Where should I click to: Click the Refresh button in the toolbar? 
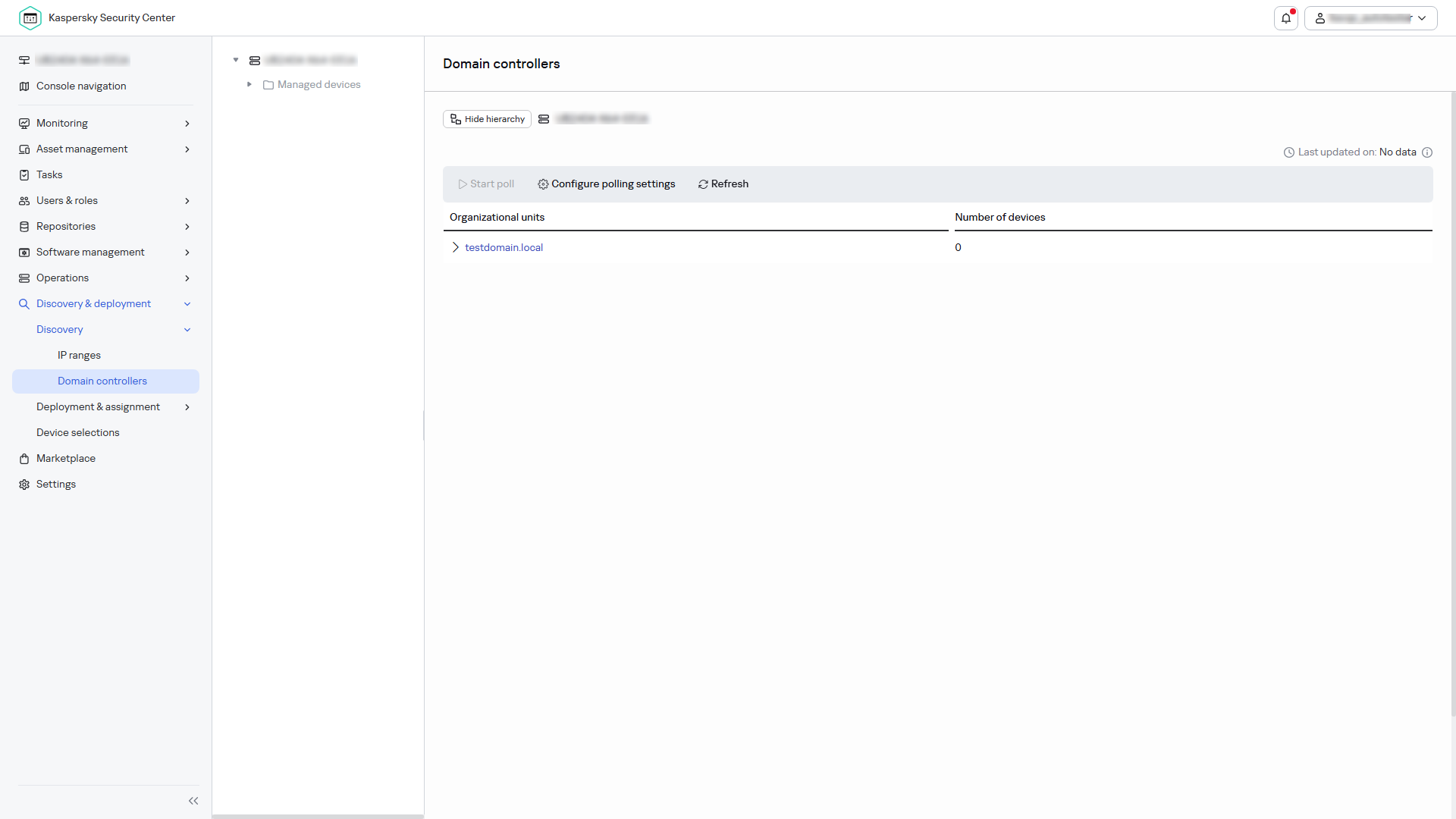tap(723, 184)
